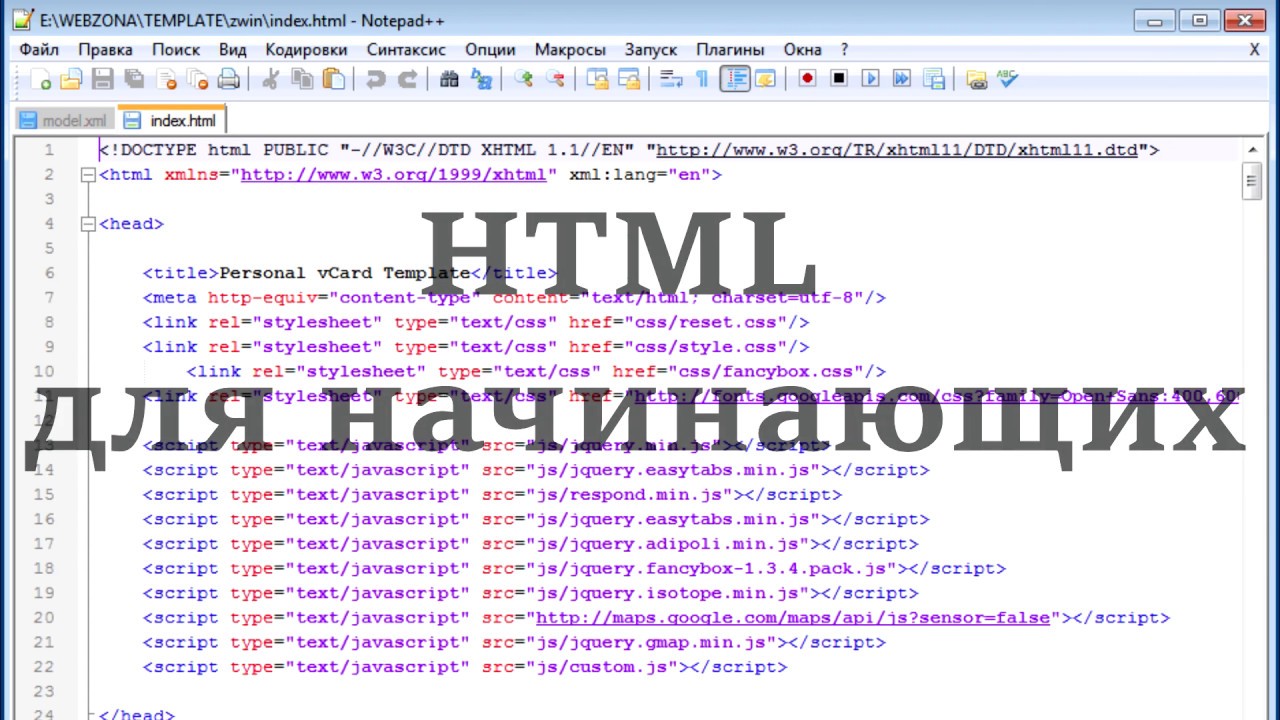
Task: Click the Cut scissors icon
Action: [269, 79]
